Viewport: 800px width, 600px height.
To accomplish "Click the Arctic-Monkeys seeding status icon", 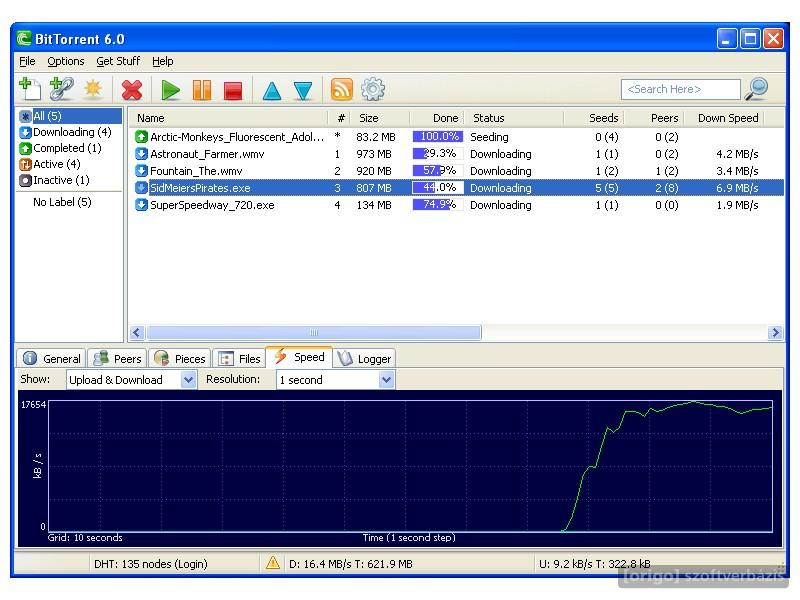I will (141, 137).
